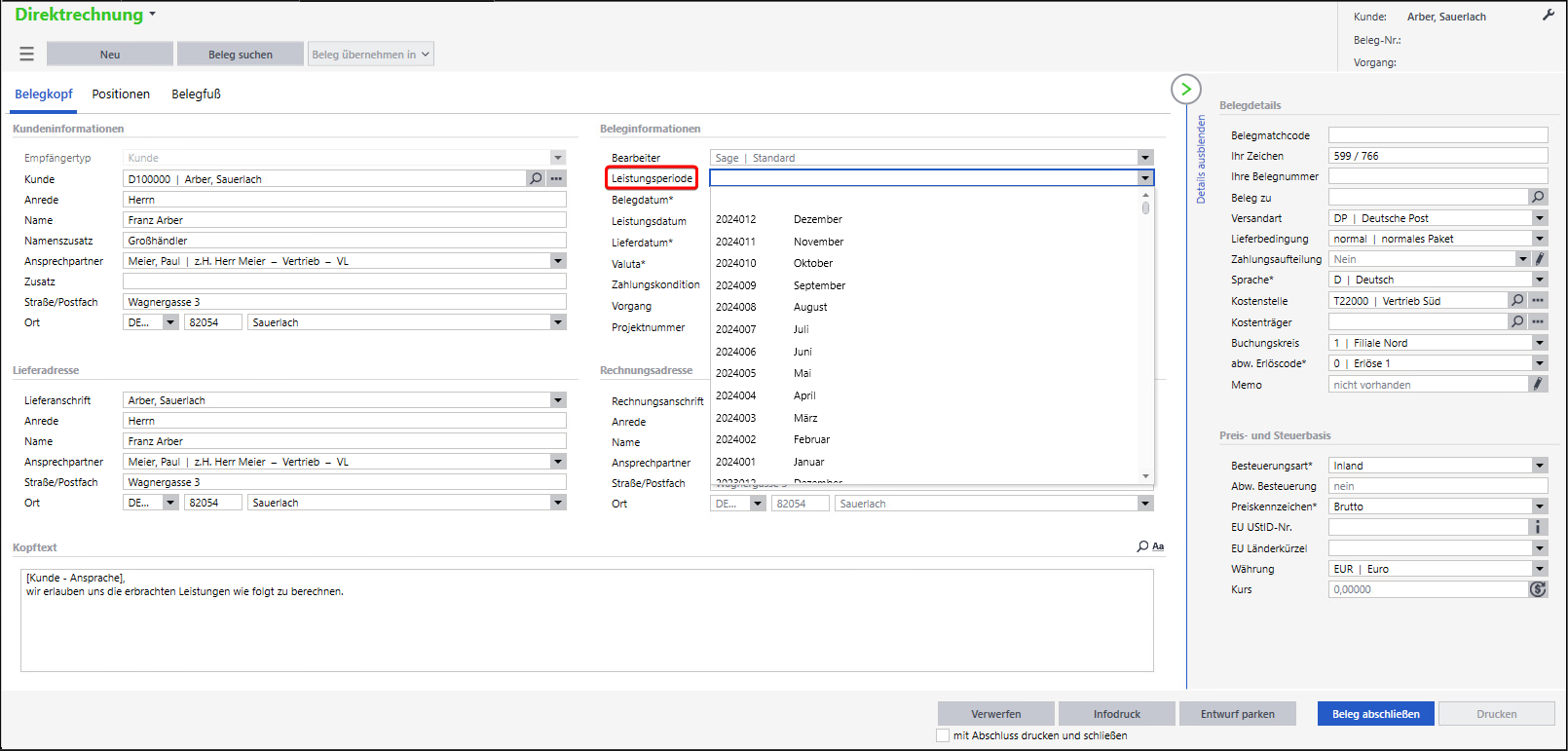The height and width of the screenshot is (751, 1568).
Task: Click the Beleg abschließen button
Action: coord(1376,714)
